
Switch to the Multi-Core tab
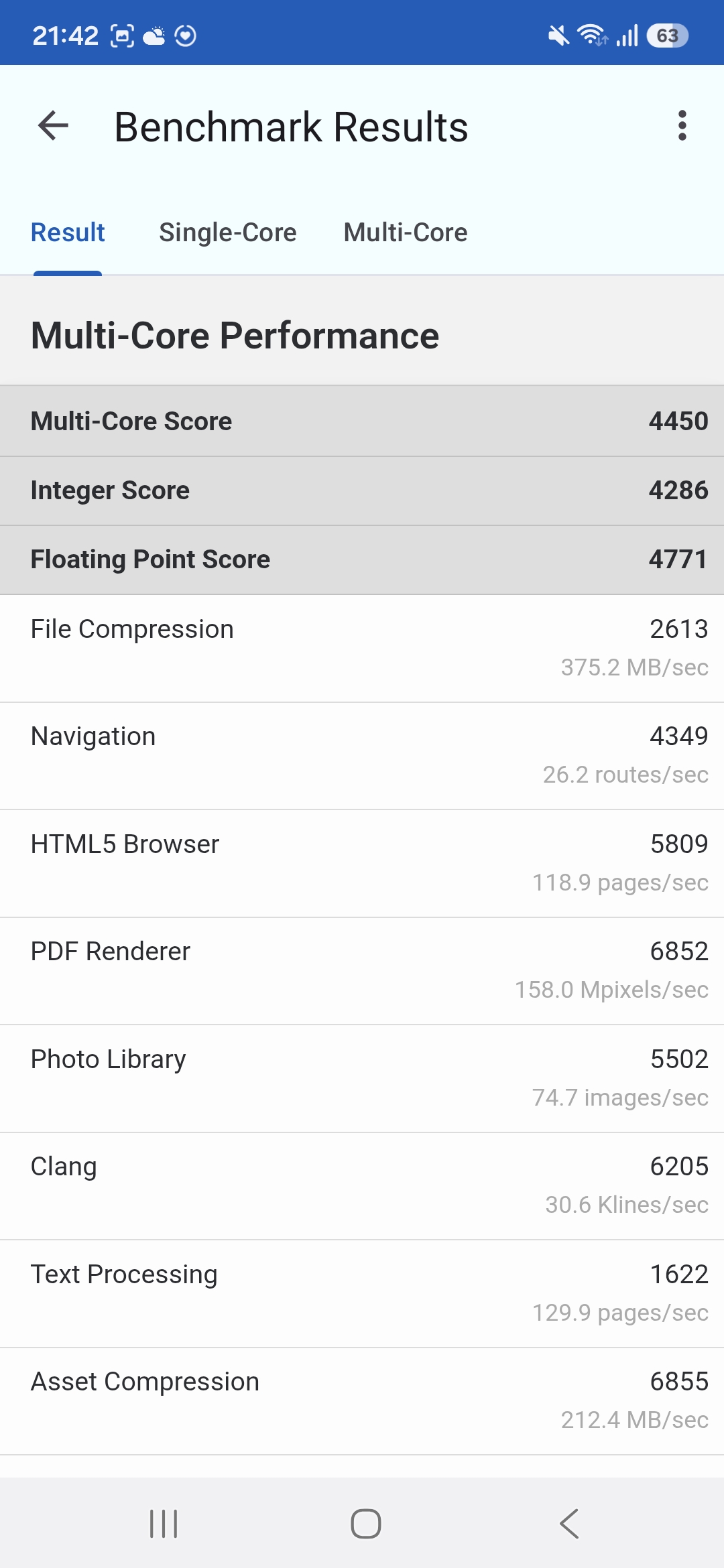[405, 233]
